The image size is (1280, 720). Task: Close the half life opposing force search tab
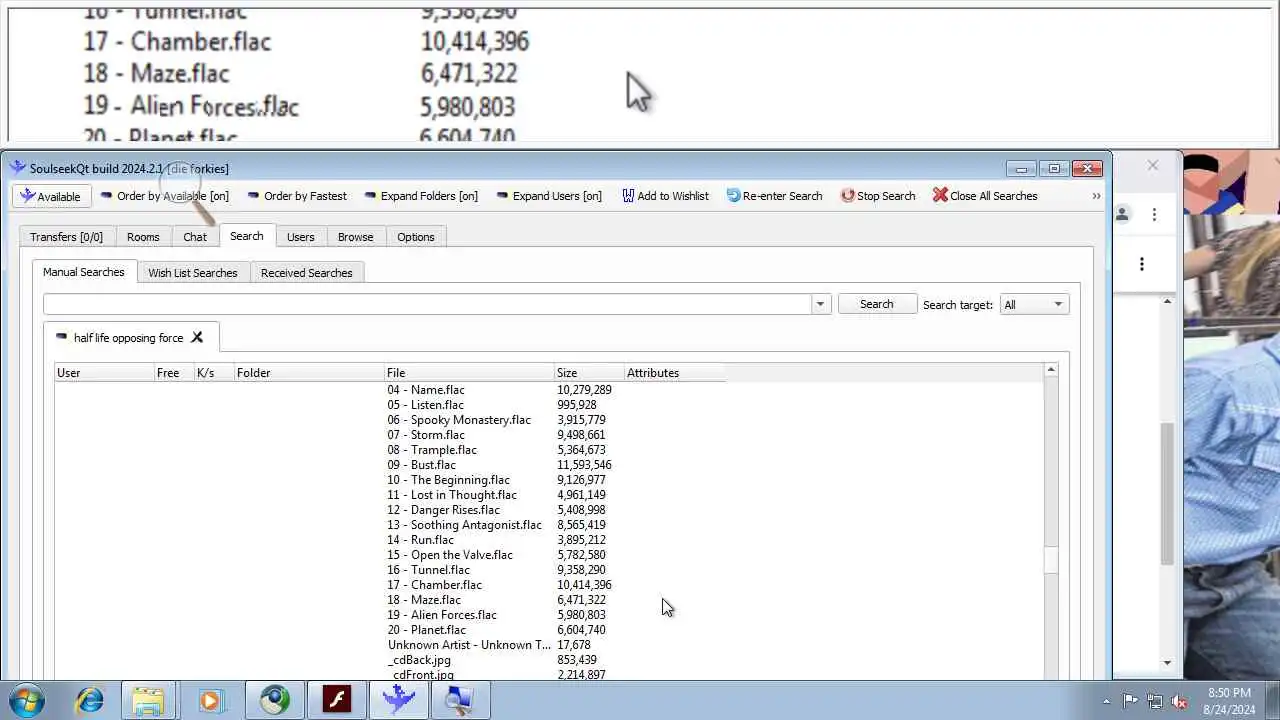click(x=197, y=337)
